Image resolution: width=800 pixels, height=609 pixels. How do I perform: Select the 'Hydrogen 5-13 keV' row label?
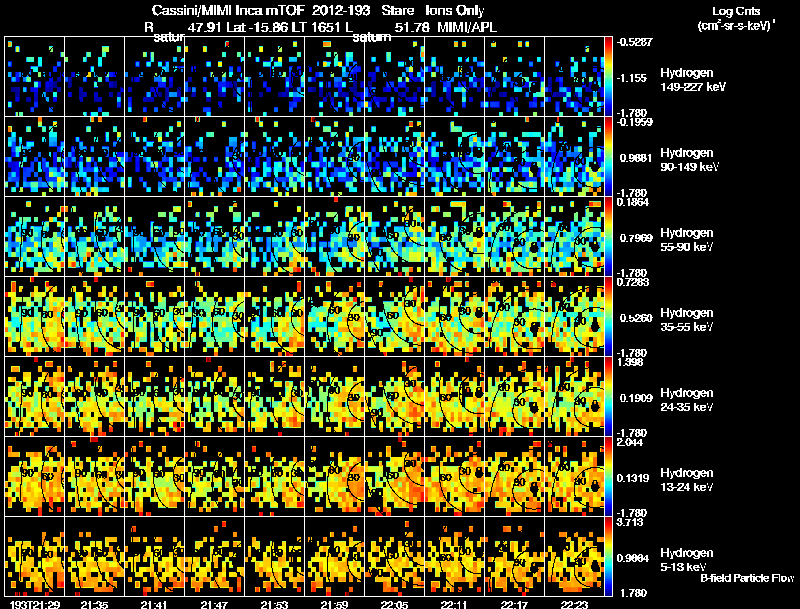point(686,560)
